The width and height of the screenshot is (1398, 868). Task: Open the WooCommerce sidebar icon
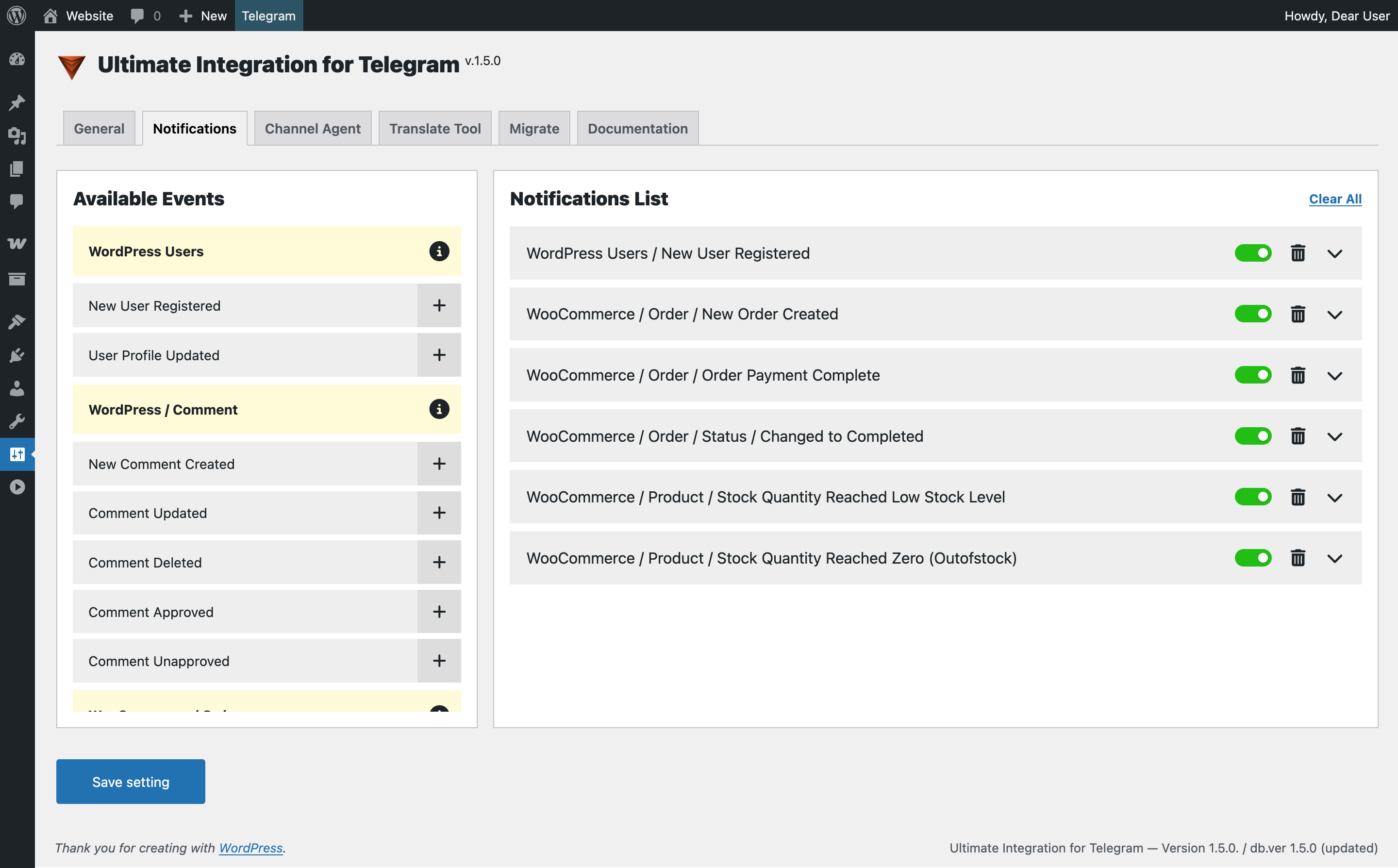click(x=17, y=243)
